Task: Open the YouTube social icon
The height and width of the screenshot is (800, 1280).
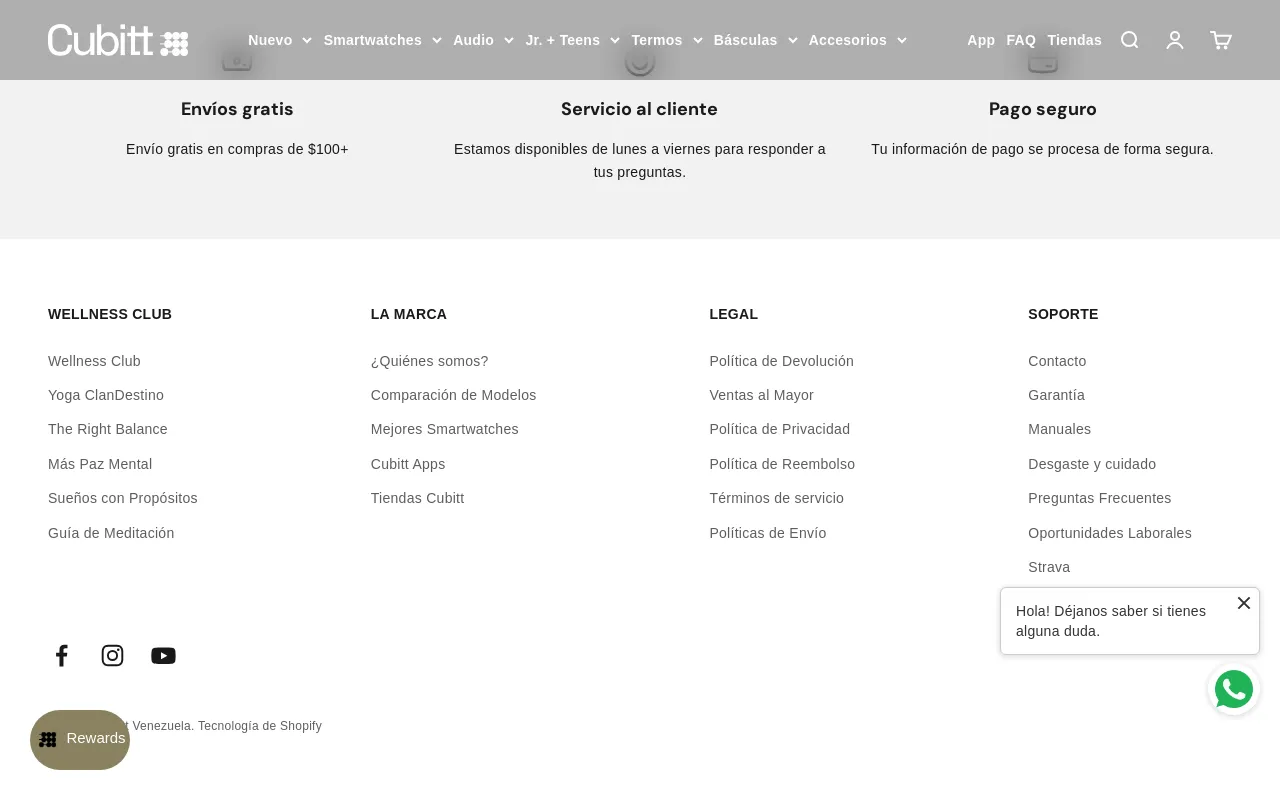Action: pyautogui.click(x=163, y=655)
